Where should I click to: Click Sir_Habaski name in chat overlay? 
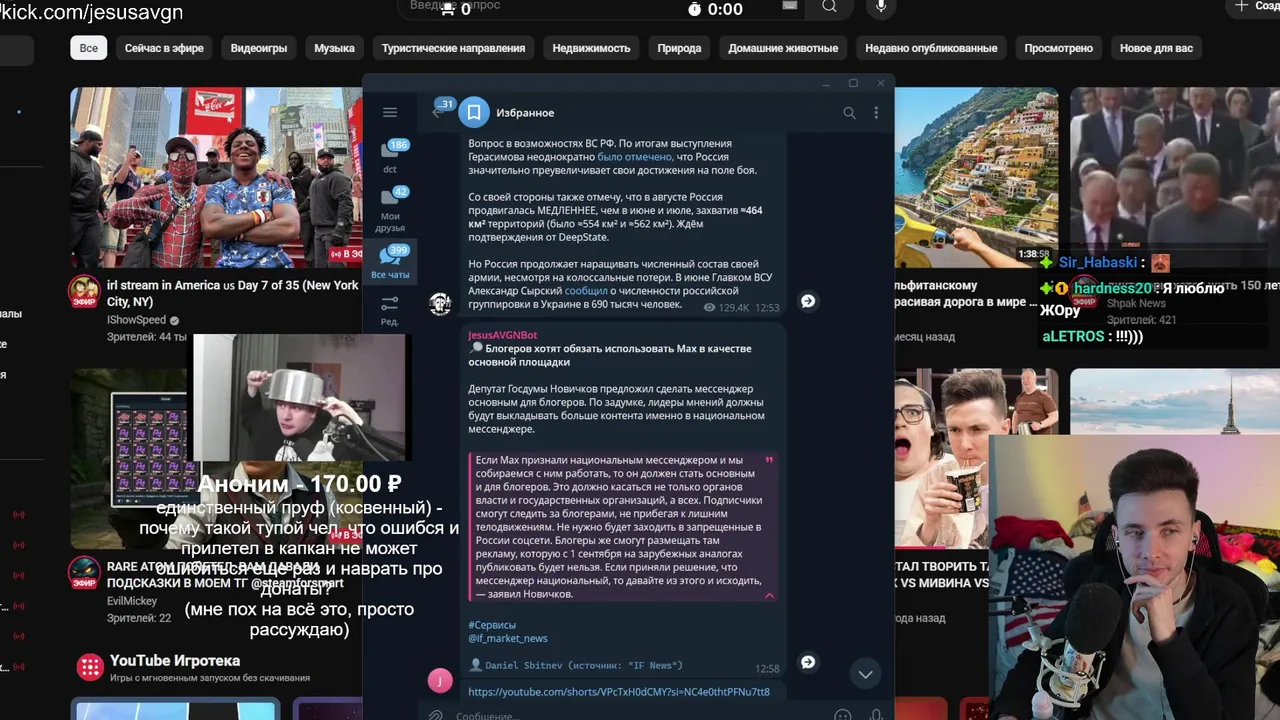(1098, 262)
